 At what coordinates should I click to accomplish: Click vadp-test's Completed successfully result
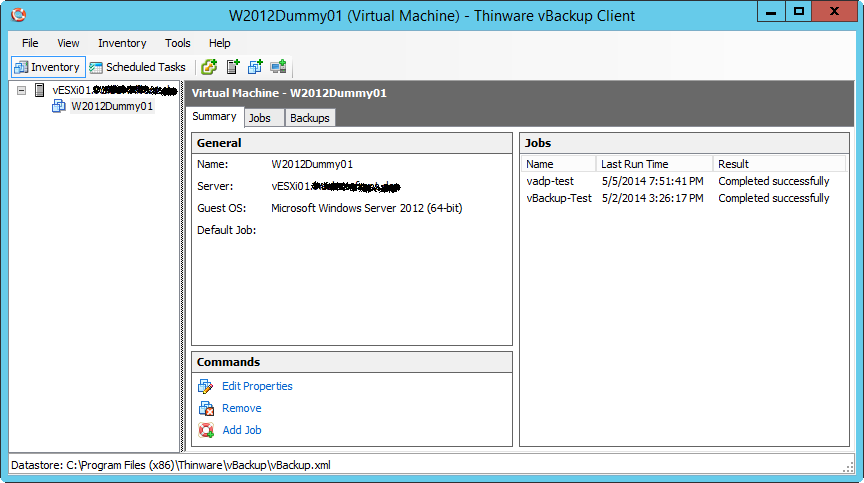[x=774, y=181]
